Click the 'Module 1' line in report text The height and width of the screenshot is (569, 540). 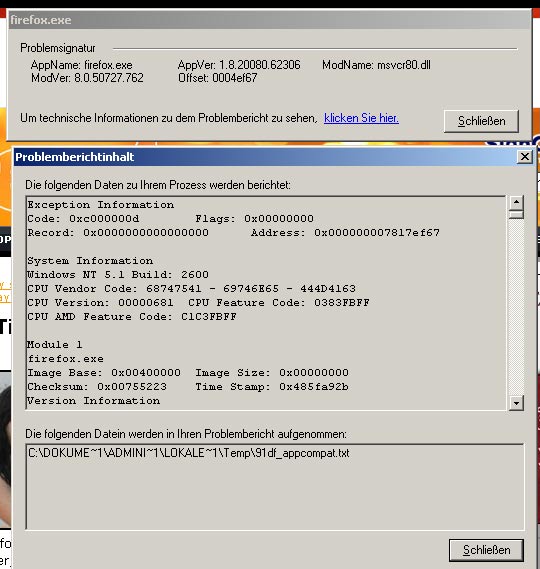coord(55,345)
